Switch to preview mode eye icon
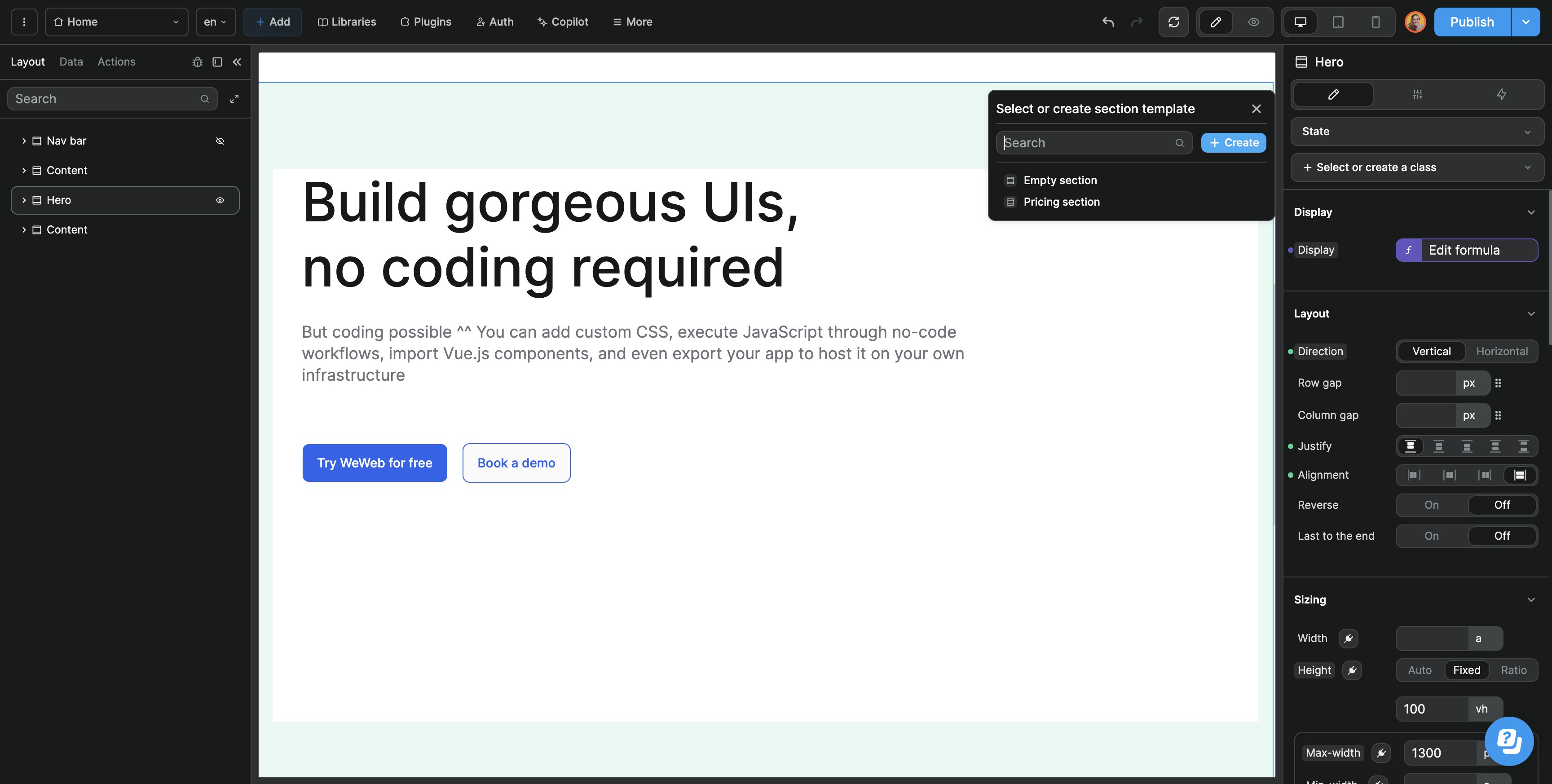Screen dimensions: 1552x784 (1253, 22)
